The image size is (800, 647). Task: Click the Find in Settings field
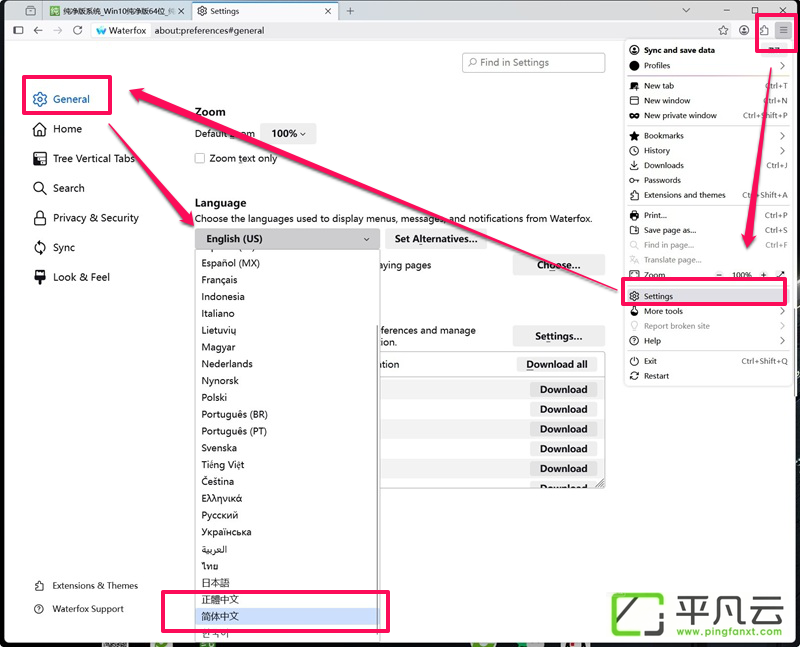pyautogui.click(x=533, y=62)
